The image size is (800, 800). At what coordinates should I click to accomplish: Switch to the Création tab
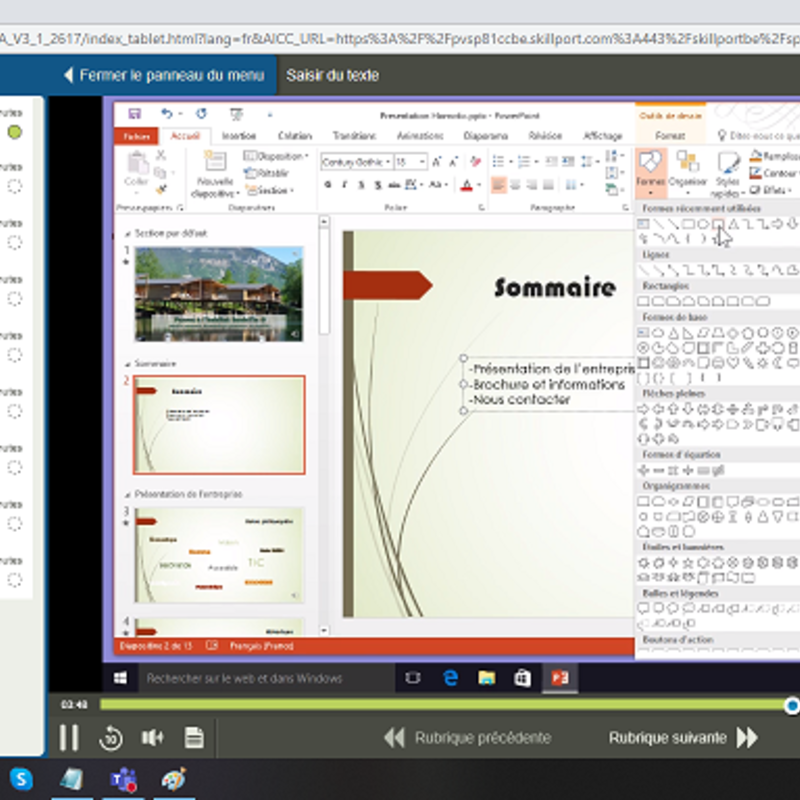[294, 136]
